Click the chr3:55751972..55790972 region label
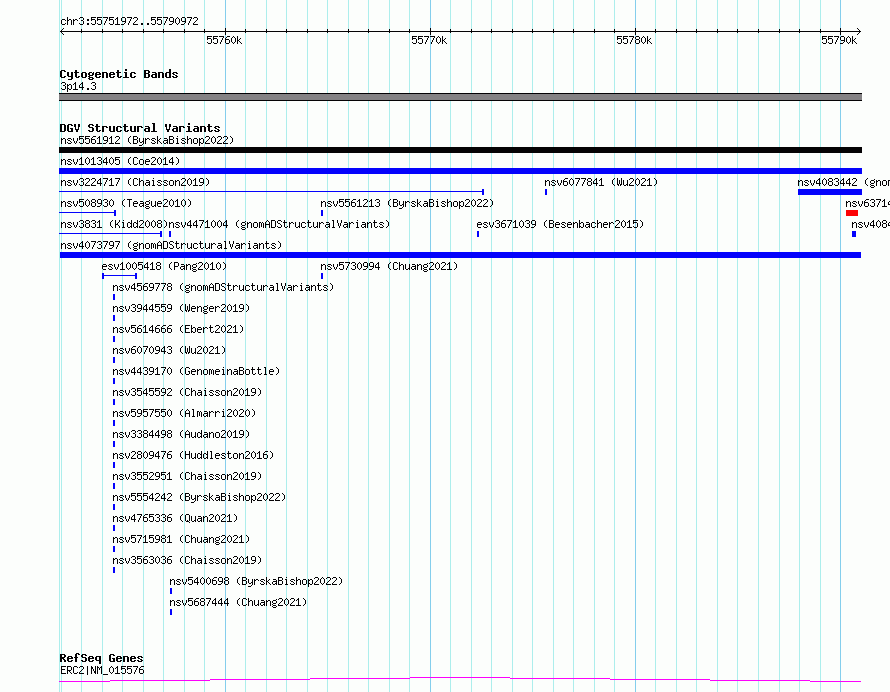 pos(129,22)
